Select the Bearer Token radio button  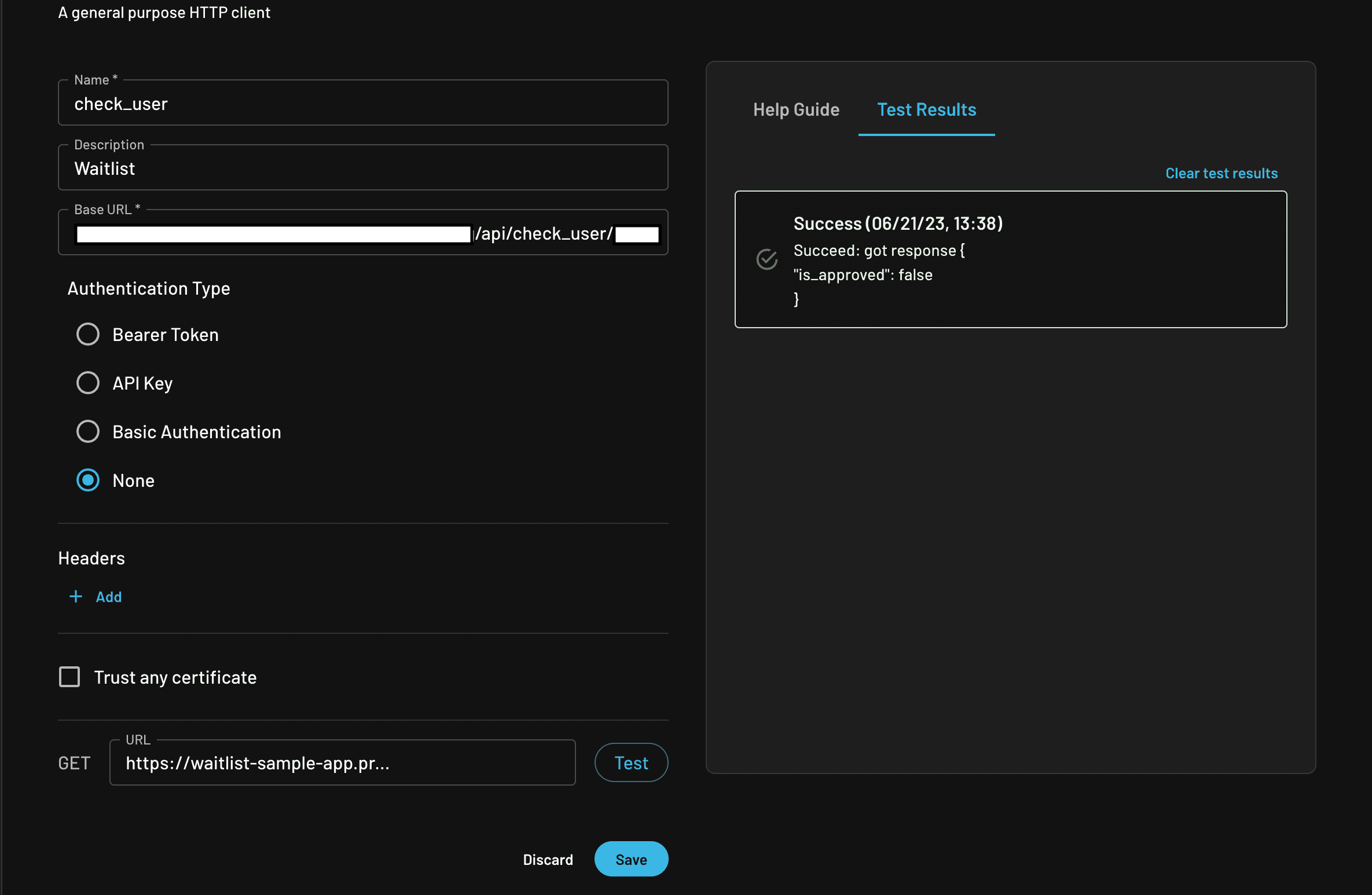tap(88, 335)
